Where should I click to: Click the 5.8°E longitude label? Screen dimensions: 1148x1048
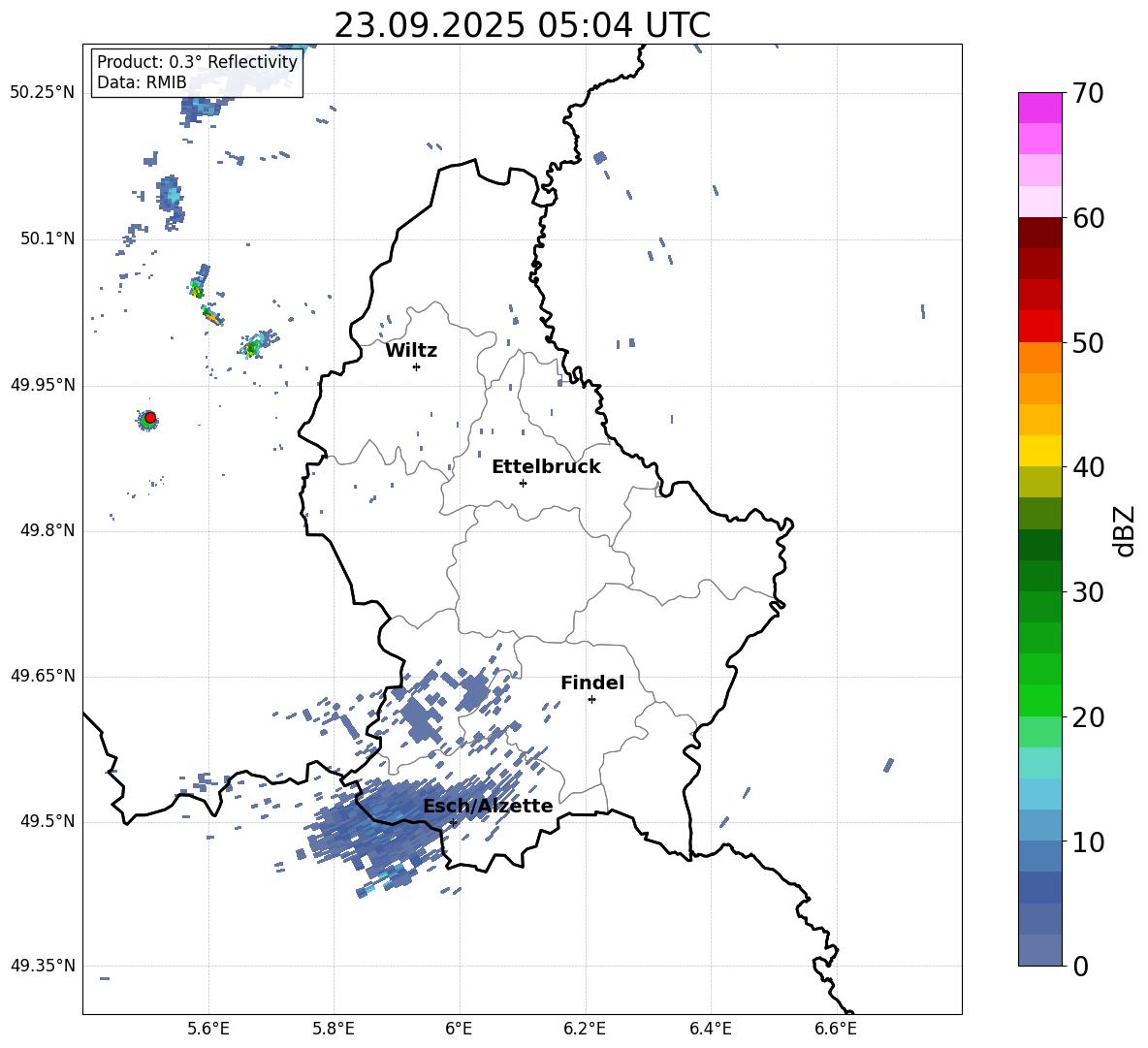click(334, 1029)
